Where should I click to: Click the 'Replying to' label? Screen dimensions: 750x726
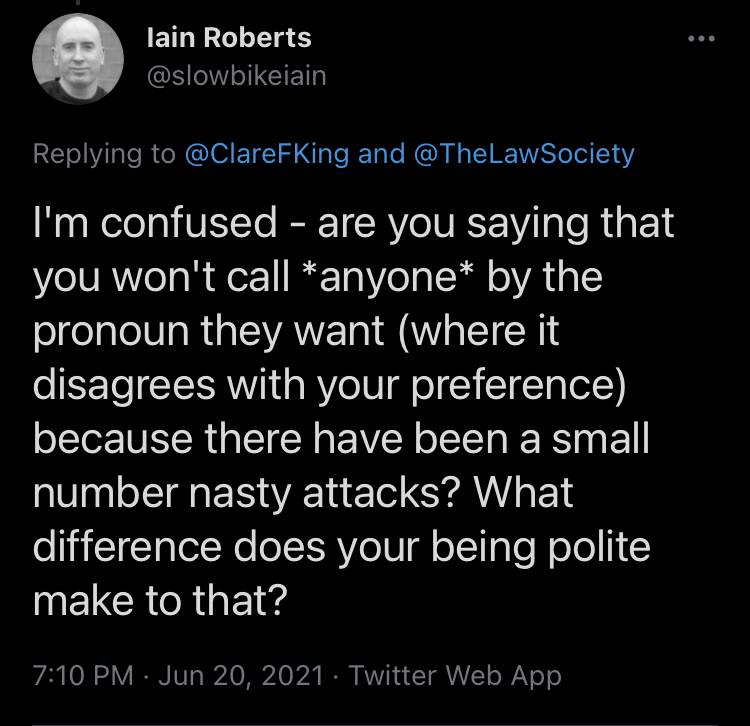click(x=104, y=154)
